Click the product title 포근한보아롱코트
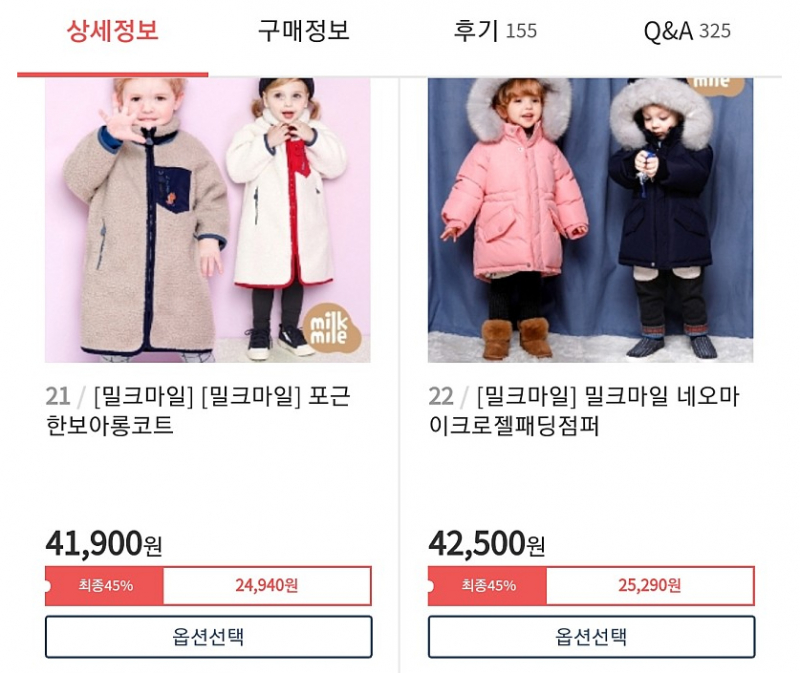 pyautogui.click(x=198, y=410)
